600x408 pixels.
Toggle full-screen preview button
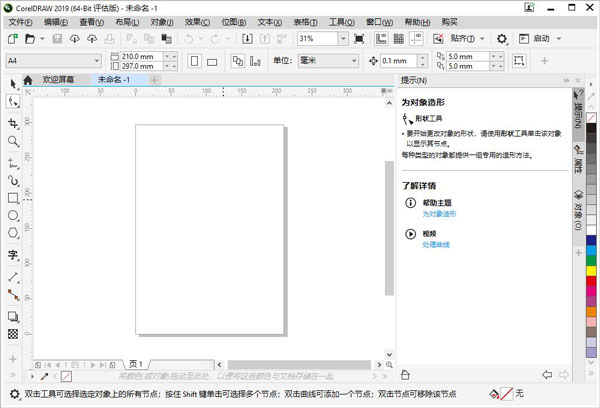click(359, 39)
